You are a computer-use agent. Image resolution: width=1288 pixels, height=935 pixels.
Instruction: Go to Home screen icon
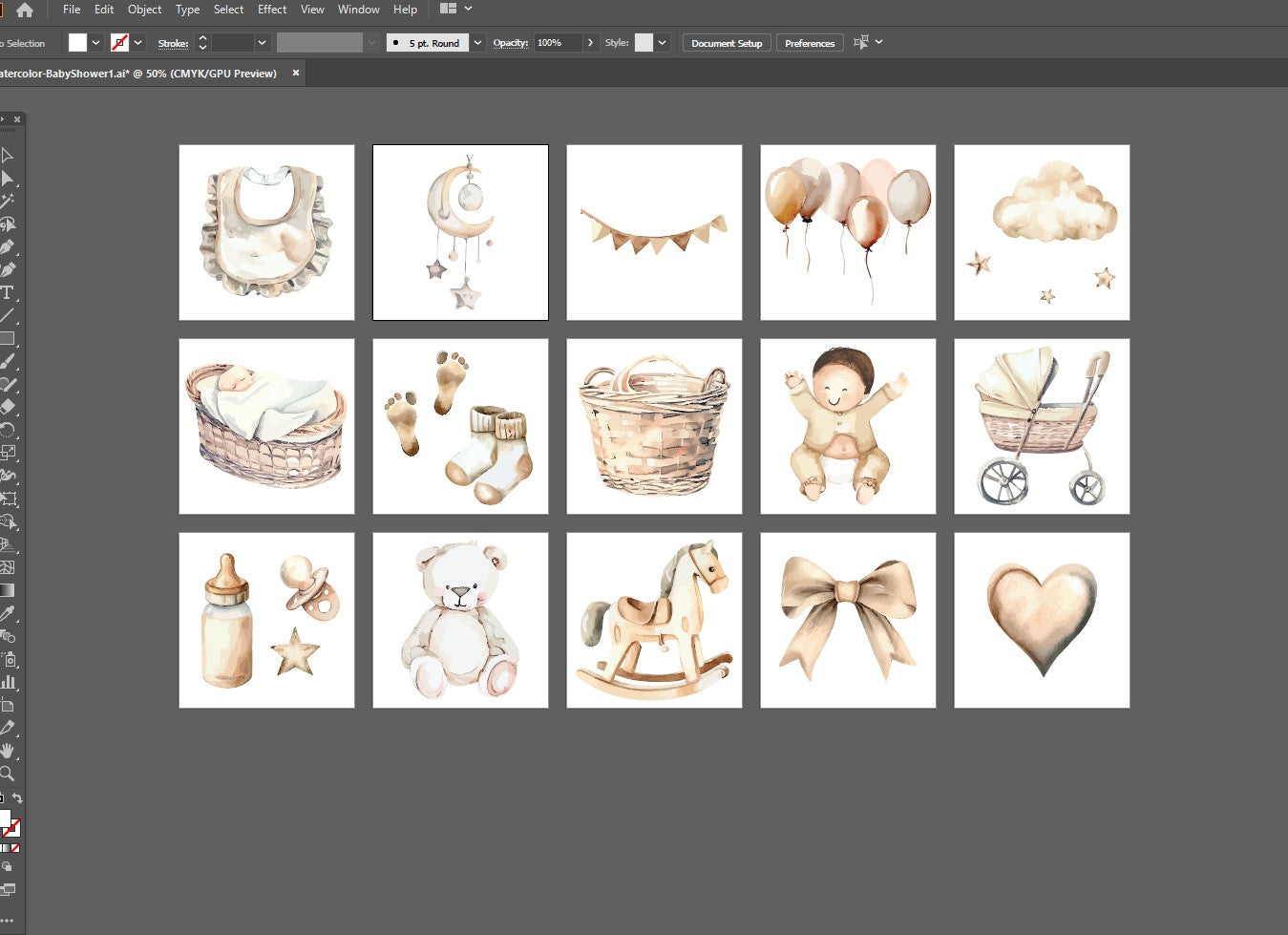point(25,10)
